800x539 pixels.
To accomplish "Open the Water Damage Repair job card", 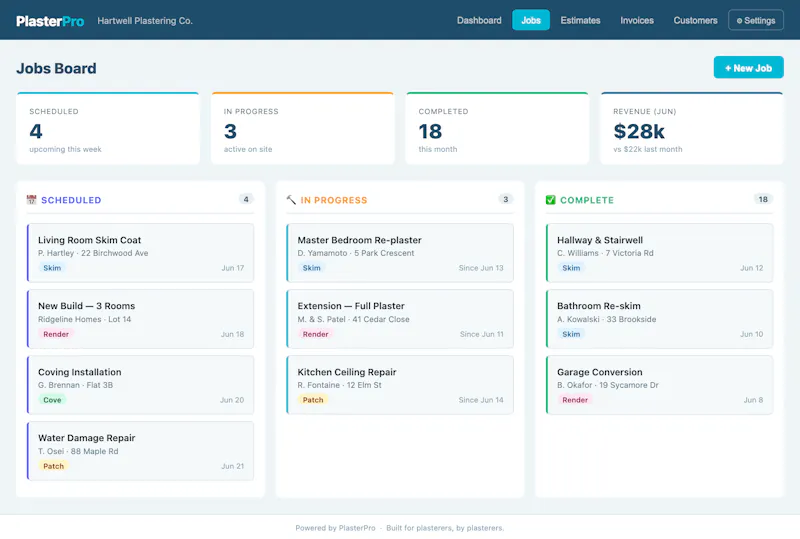I will (140, 451).
